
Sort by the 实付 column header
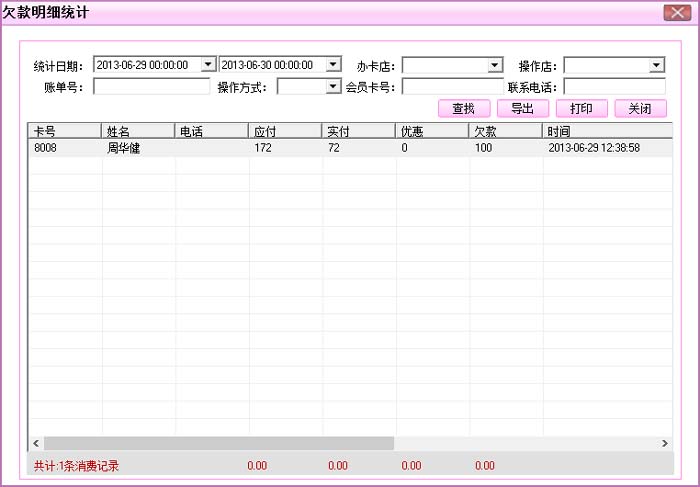tap(358, 131)
